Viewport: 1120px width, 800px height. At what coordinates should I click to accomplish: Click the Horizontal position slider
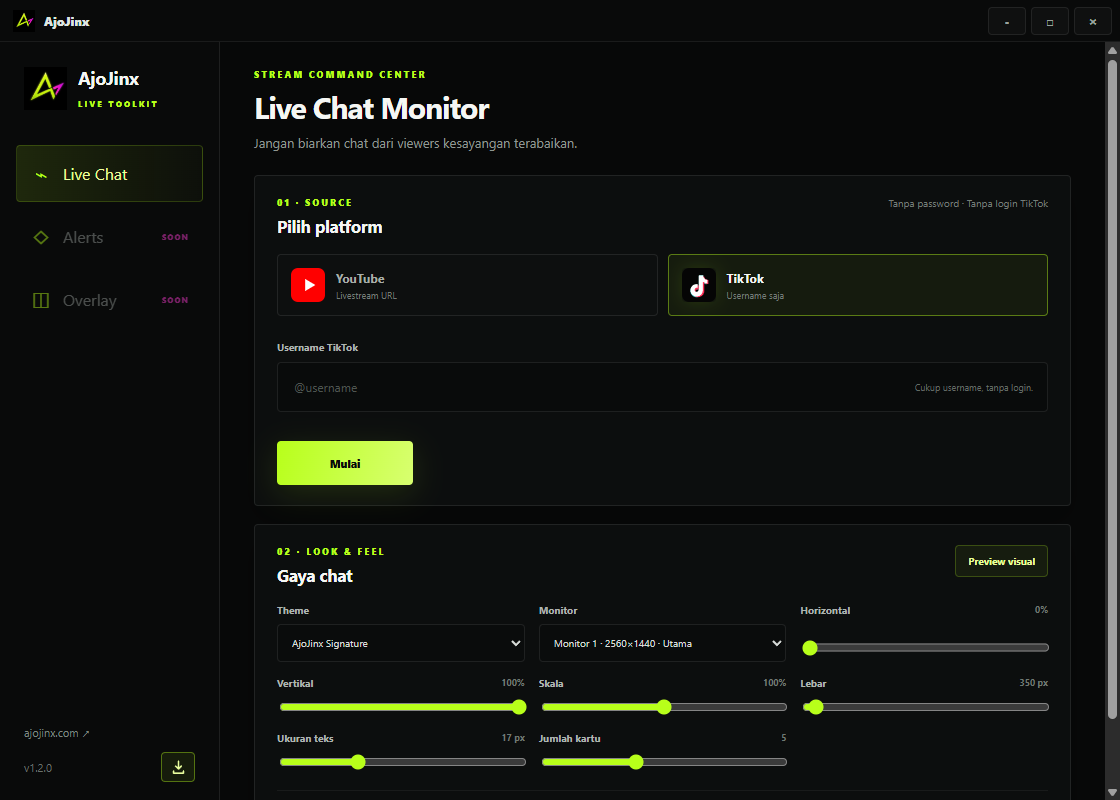pos(925,648)
